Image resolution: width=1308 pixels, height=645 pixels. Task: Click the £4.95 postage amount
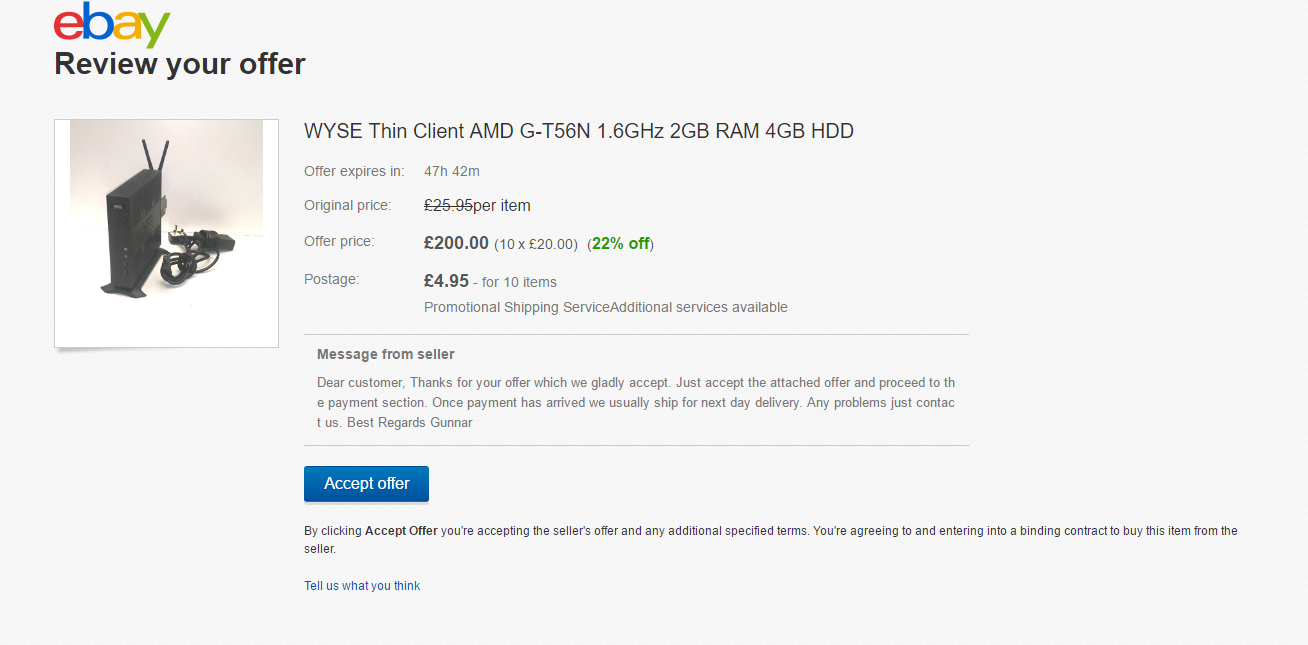click(x=446, y=281)
